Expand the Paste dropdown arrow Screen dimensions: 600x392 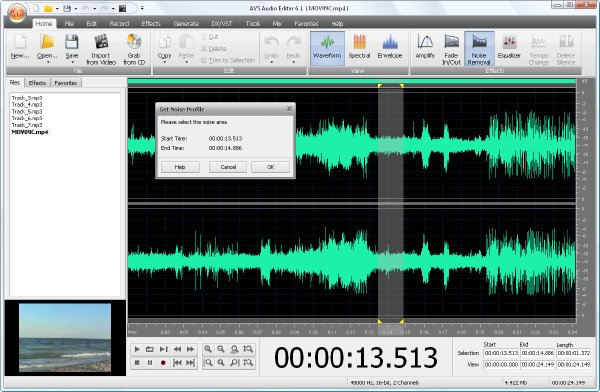coord(186,62)
